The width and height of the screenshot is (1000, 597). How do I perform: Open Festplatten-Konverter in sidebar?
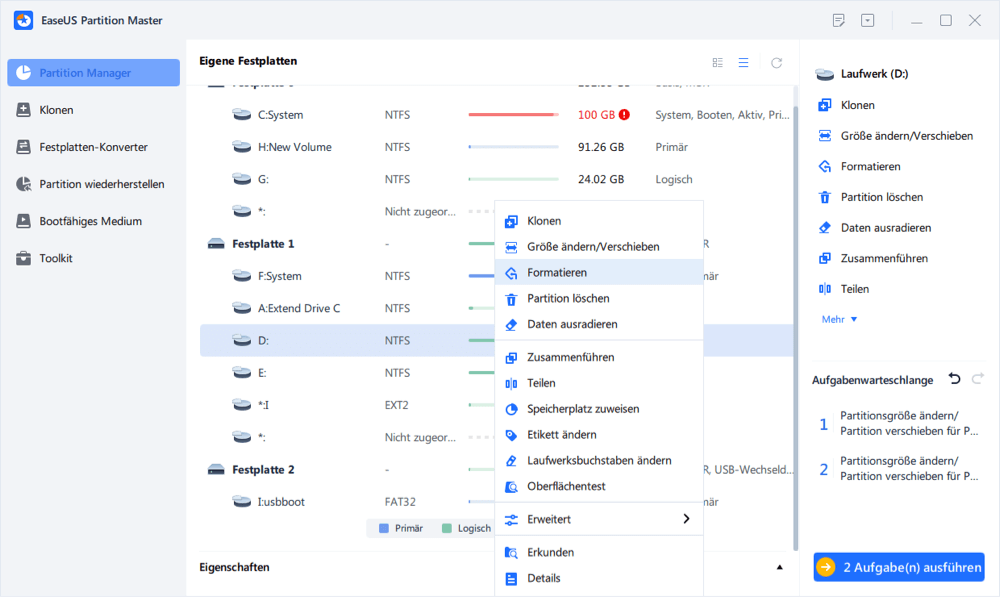tap(94, 147)
